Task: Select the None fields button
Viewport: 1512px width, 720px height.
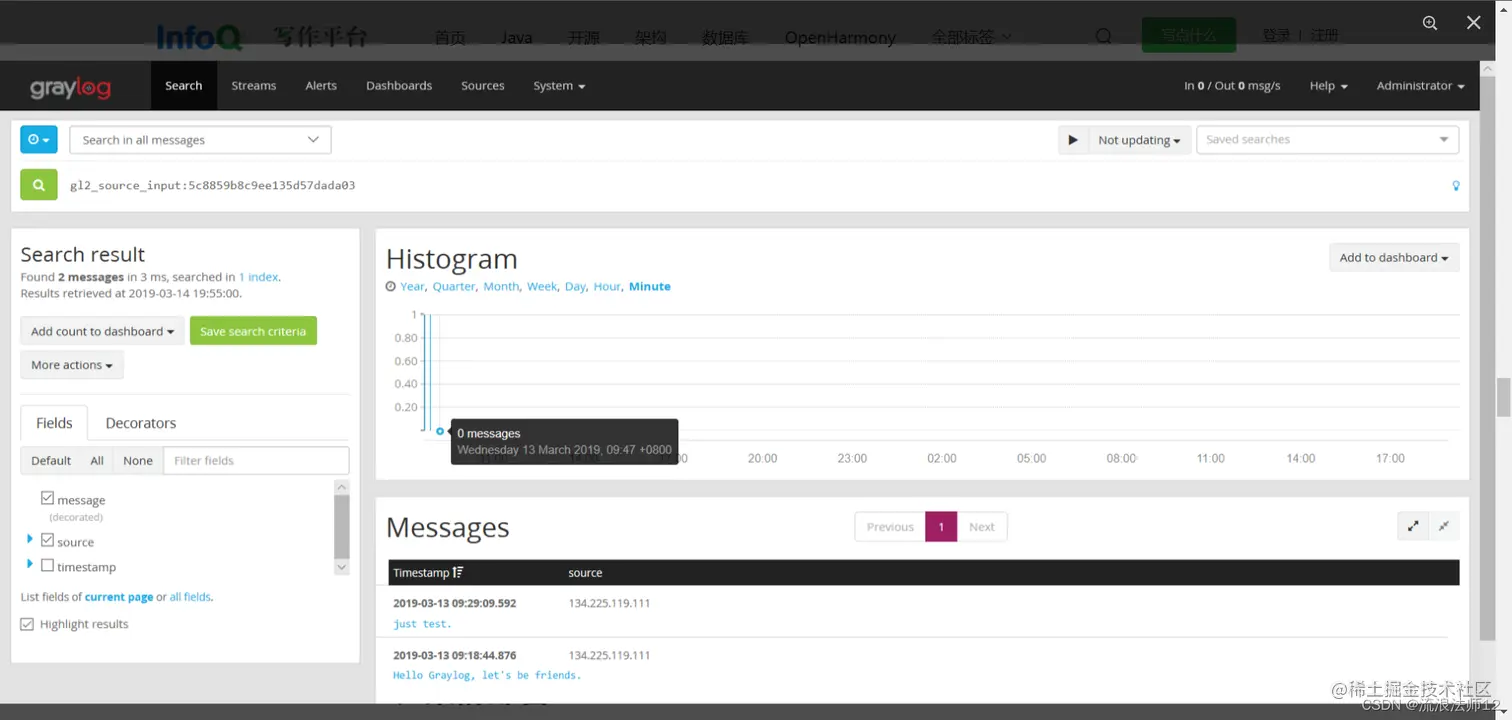Action: tap(138, 460)
